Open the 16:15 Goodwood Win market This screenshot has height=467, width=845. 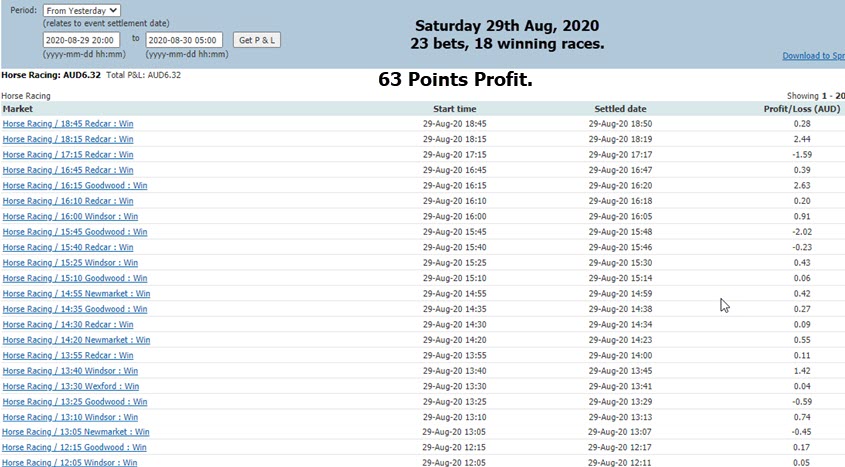pos(75,185)
